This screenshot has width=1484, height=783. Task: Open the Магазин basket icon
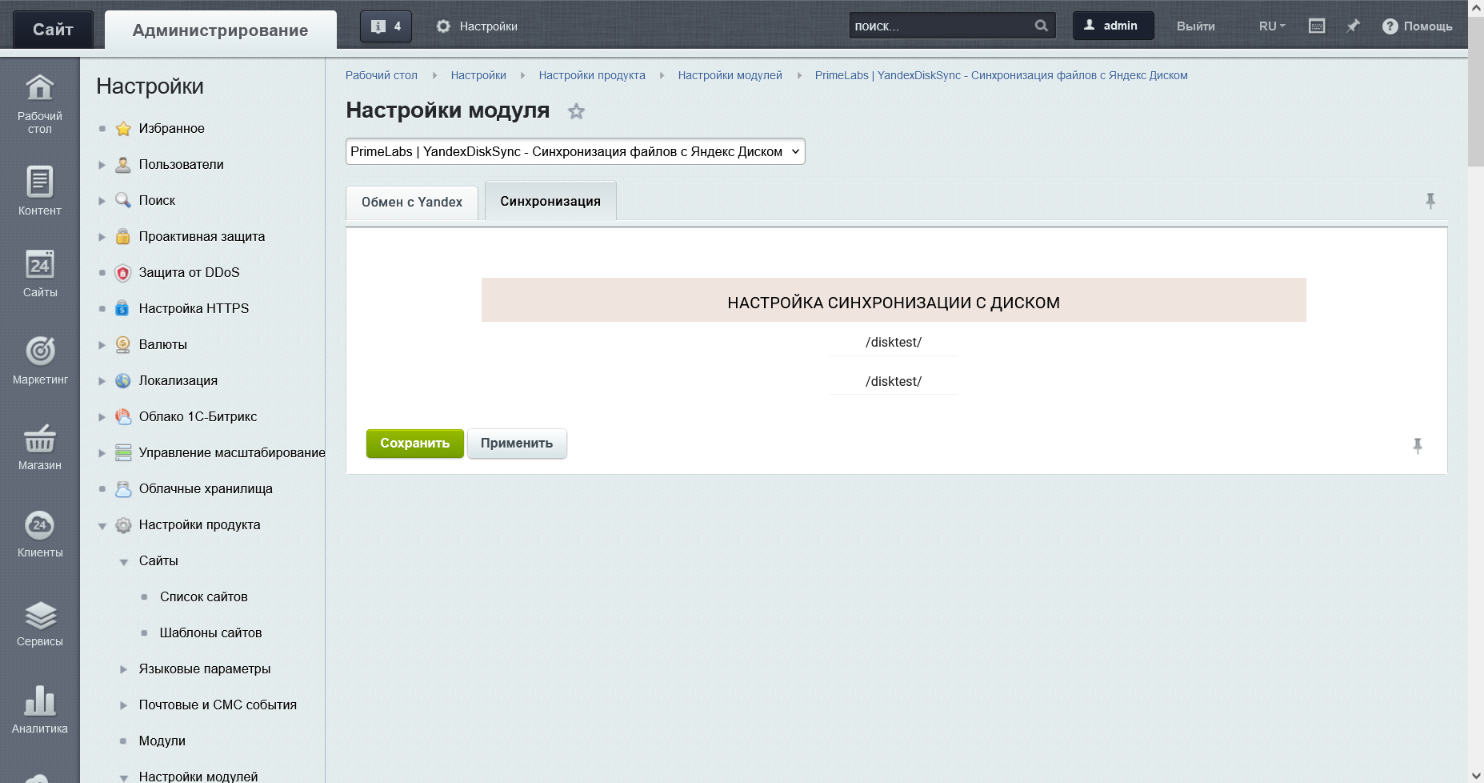(39, 438)
